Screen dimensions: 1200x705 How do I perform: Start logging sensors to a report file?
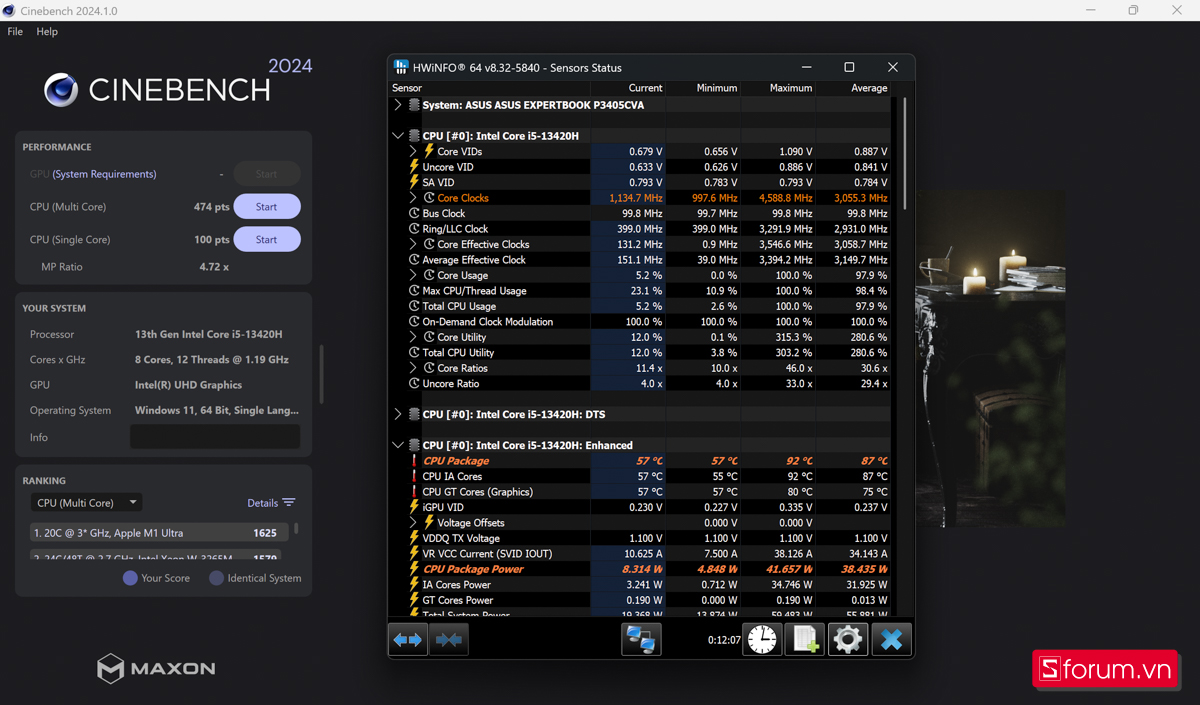(805, 639)
